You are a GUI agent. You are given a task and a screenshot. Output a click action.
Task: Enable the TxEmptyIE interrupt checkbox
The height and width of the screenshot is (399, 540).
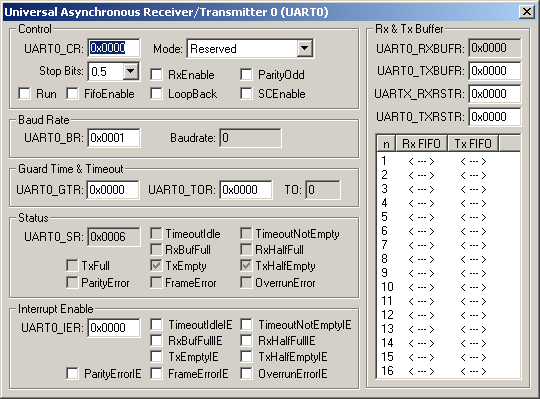(156, 357)
